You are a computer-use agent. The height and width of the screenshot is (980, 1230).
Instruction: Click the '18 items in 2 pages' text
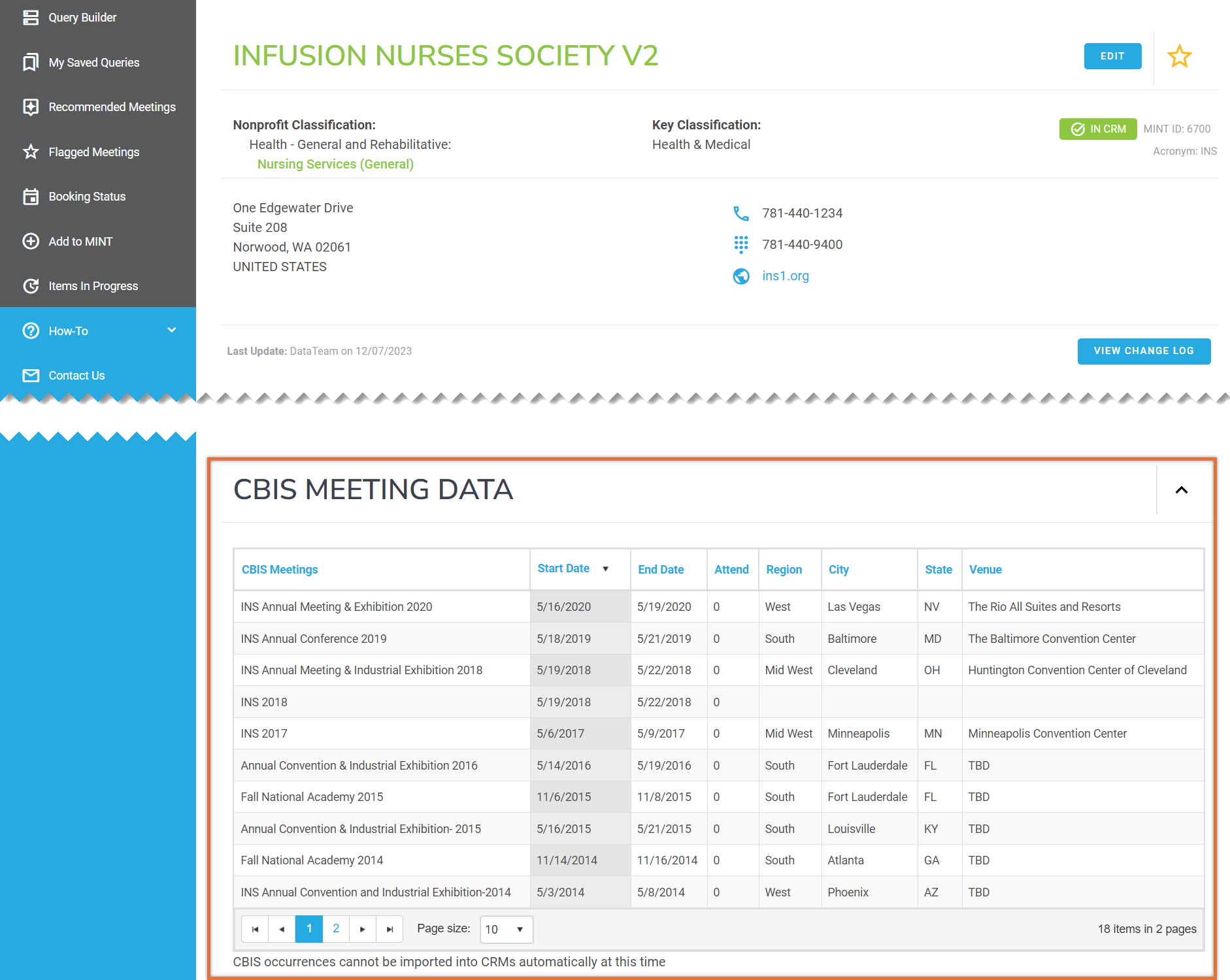click(1147, 929)
